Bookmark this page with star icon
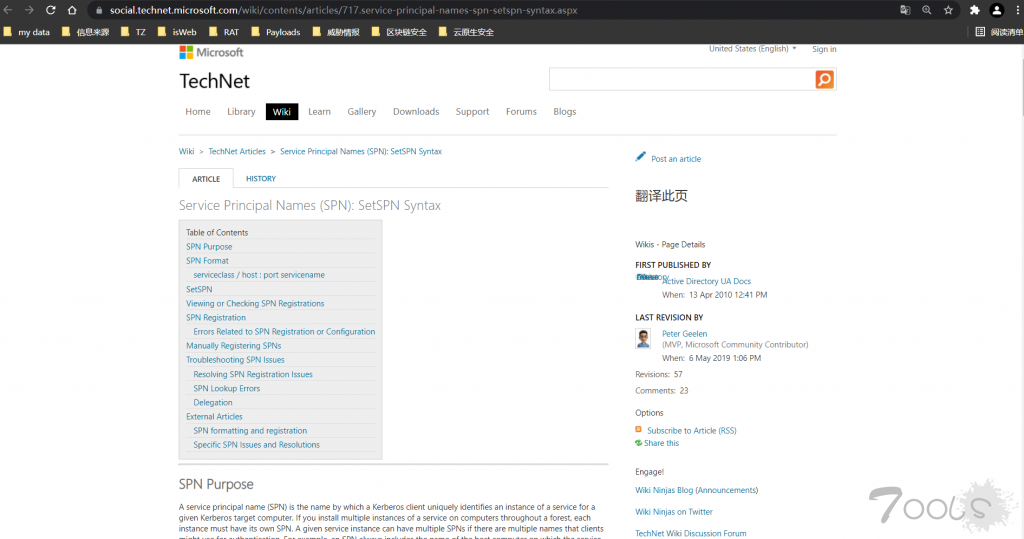Viewport: 1024px width, 539px height. 948,10
